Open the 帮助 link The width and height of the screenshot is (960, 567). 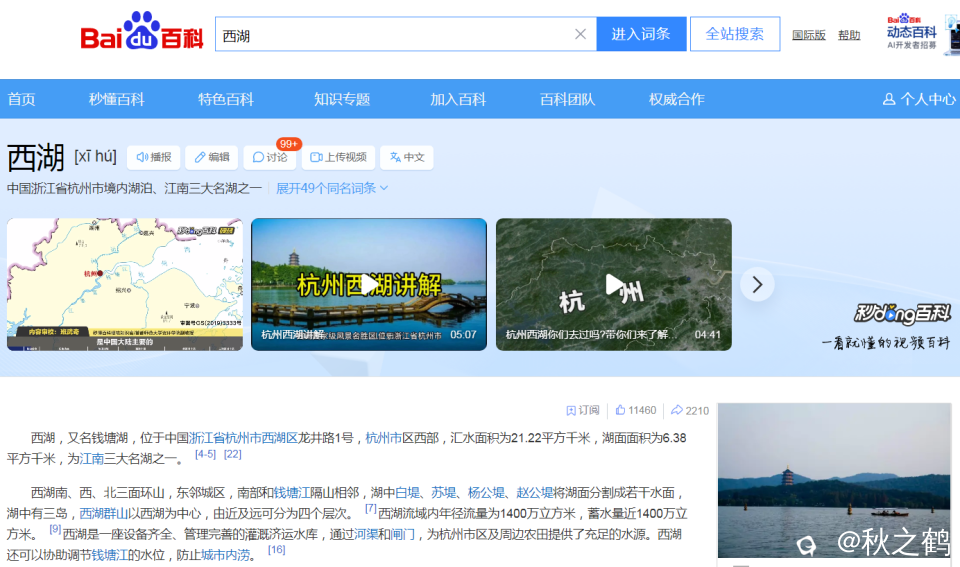tap(849, 36)
